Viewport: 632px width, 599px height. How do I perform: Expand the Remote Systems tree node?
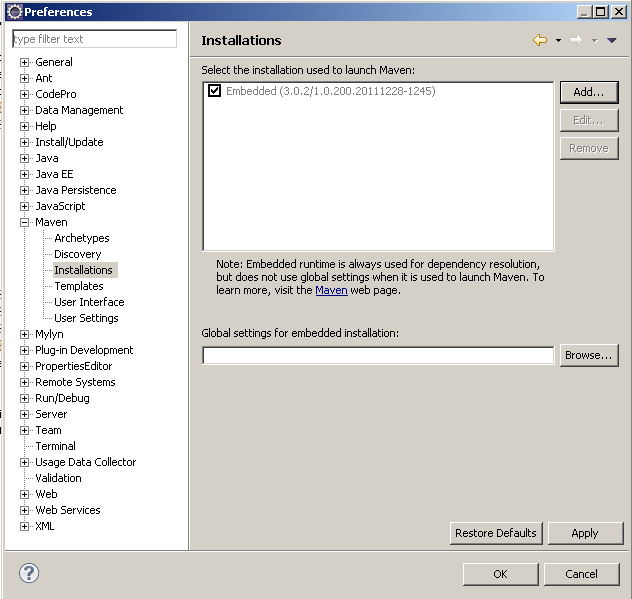coord(25,382)
